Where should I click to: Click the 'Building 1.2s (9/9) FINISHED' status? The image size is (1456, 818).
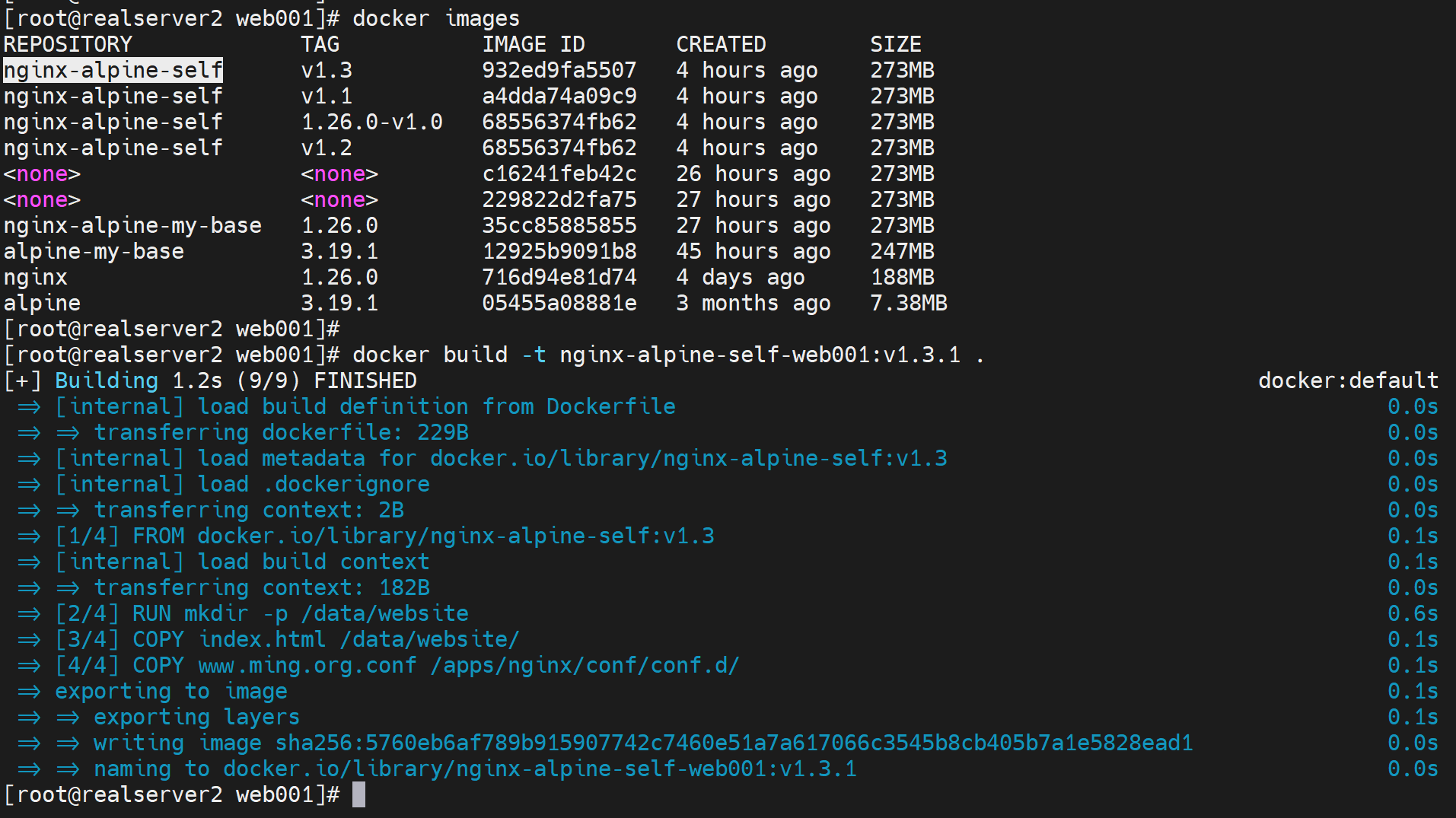pyautogui.click(x=236, y=381)
